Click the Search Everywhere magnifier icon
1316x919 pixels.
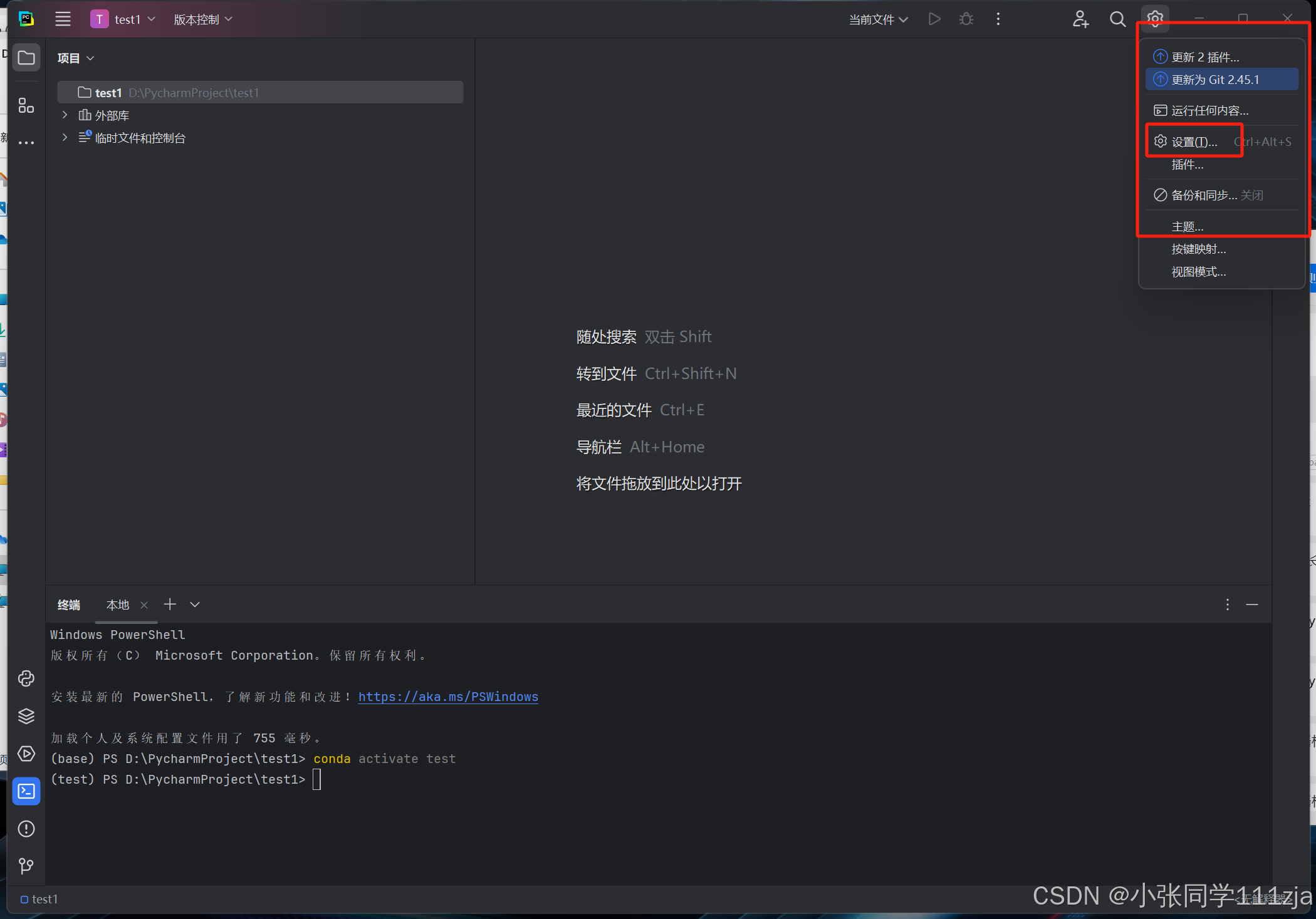point(1117,19)
